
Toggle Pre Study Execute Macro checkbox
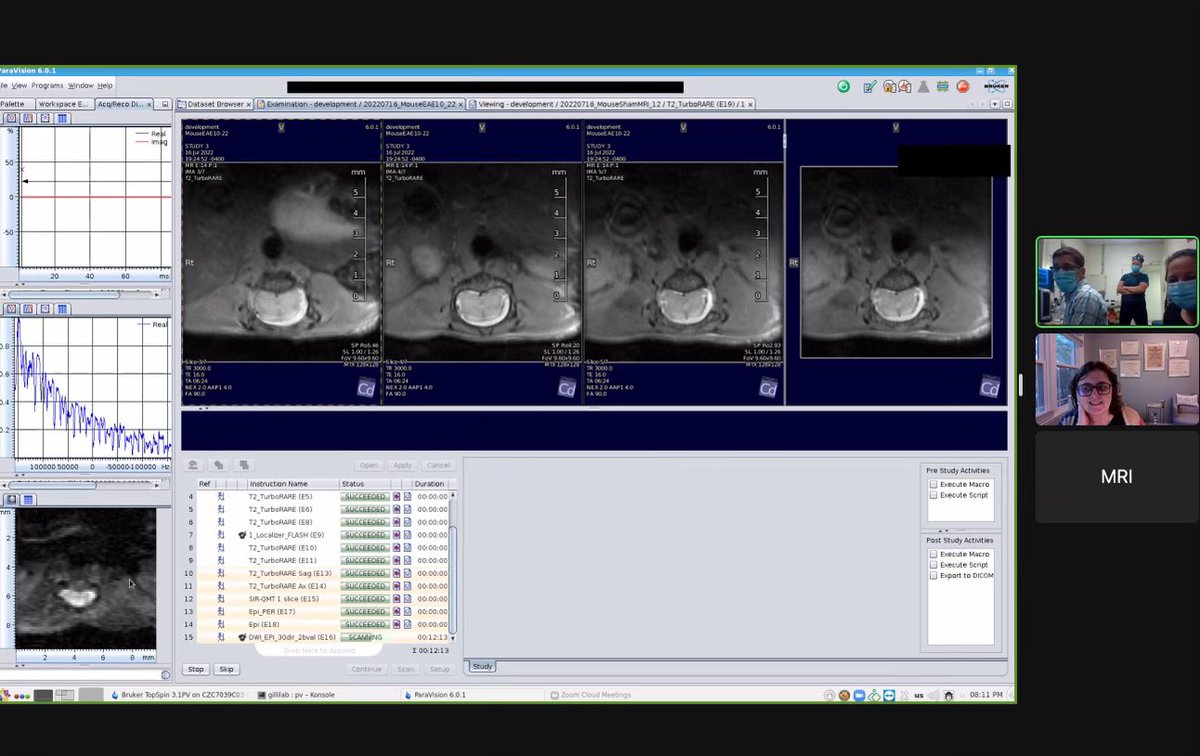click(934, 484)
